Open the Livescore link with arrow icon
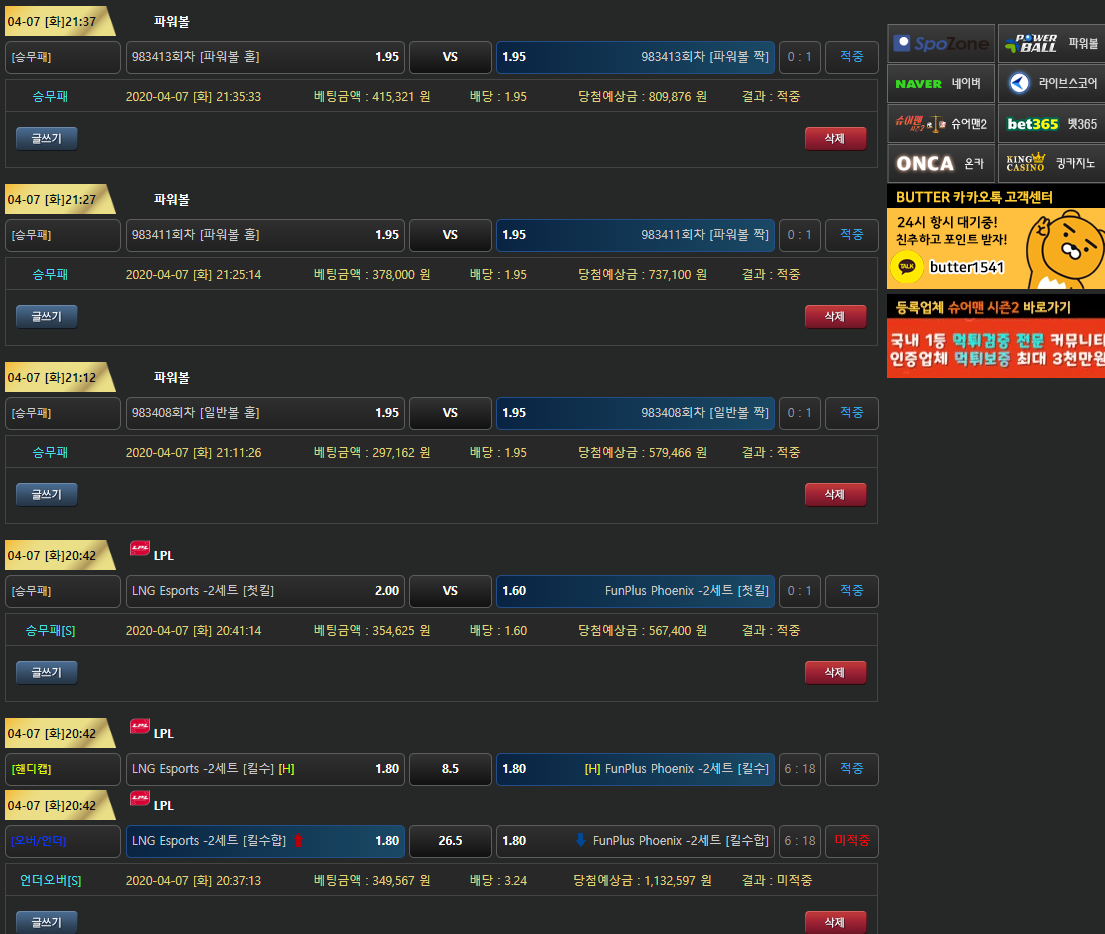 [1051, 83]
